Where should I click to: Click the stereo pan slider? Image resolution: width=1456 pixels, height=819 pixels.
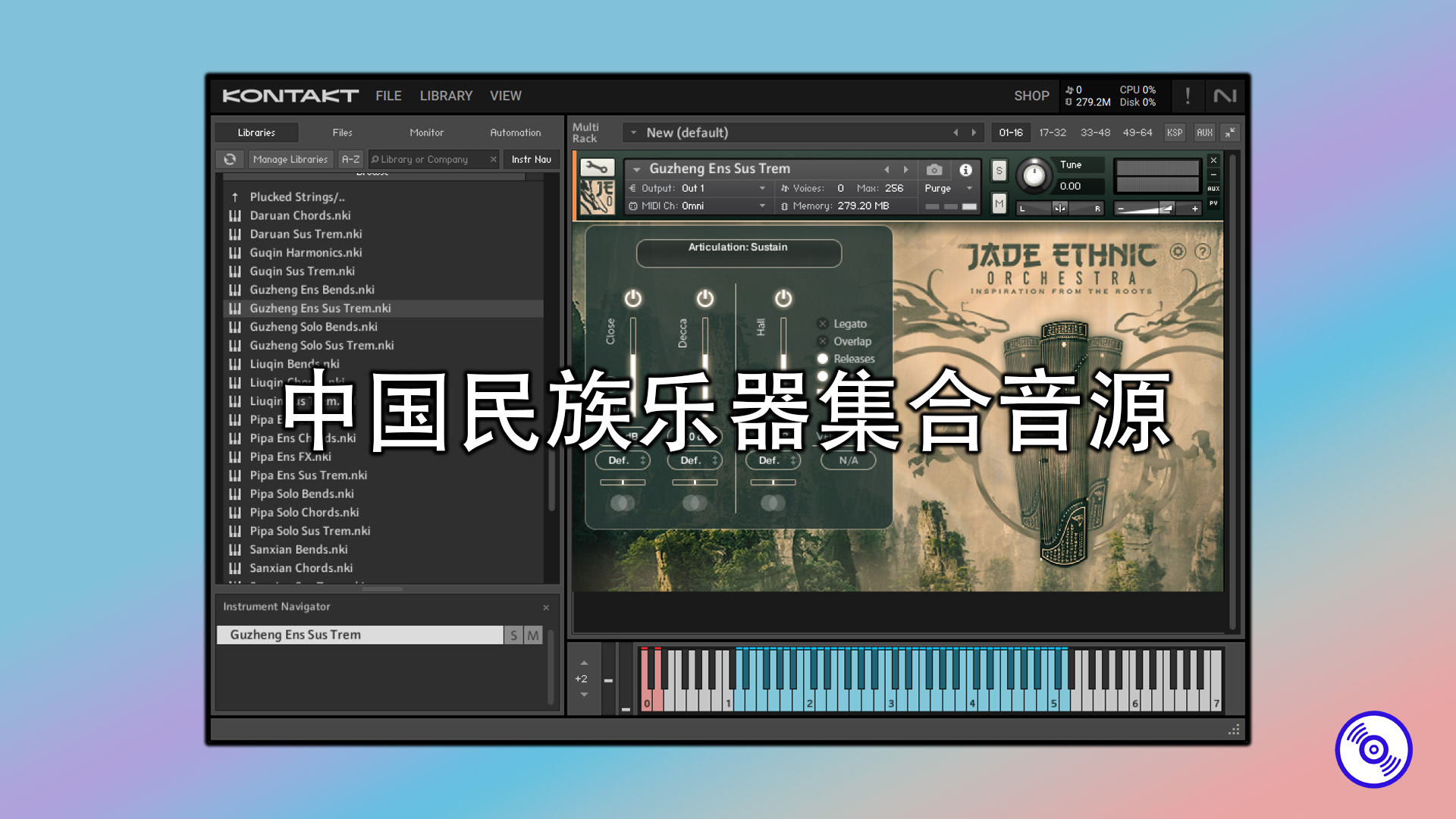point(1059,208)
